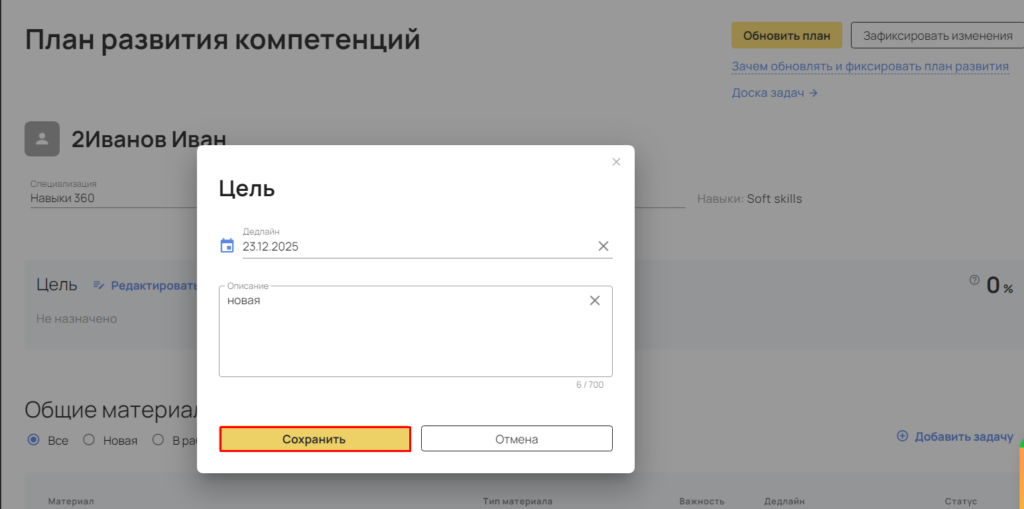Clear the deadline date with its X
Image resolution: width=1024 pixels, height=509 pixels.
[x=603, y=246]
